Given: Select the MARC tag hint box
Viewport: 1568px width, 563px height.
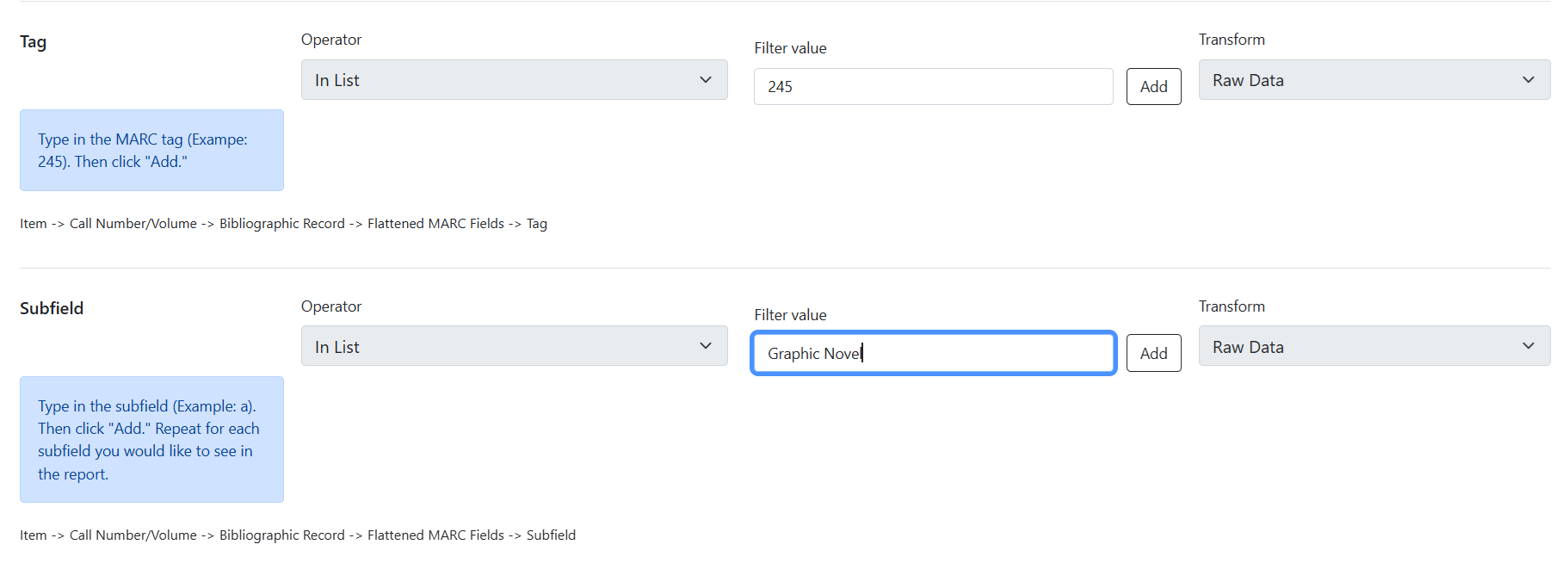Looking at the screenshot, I should (151, 151).
